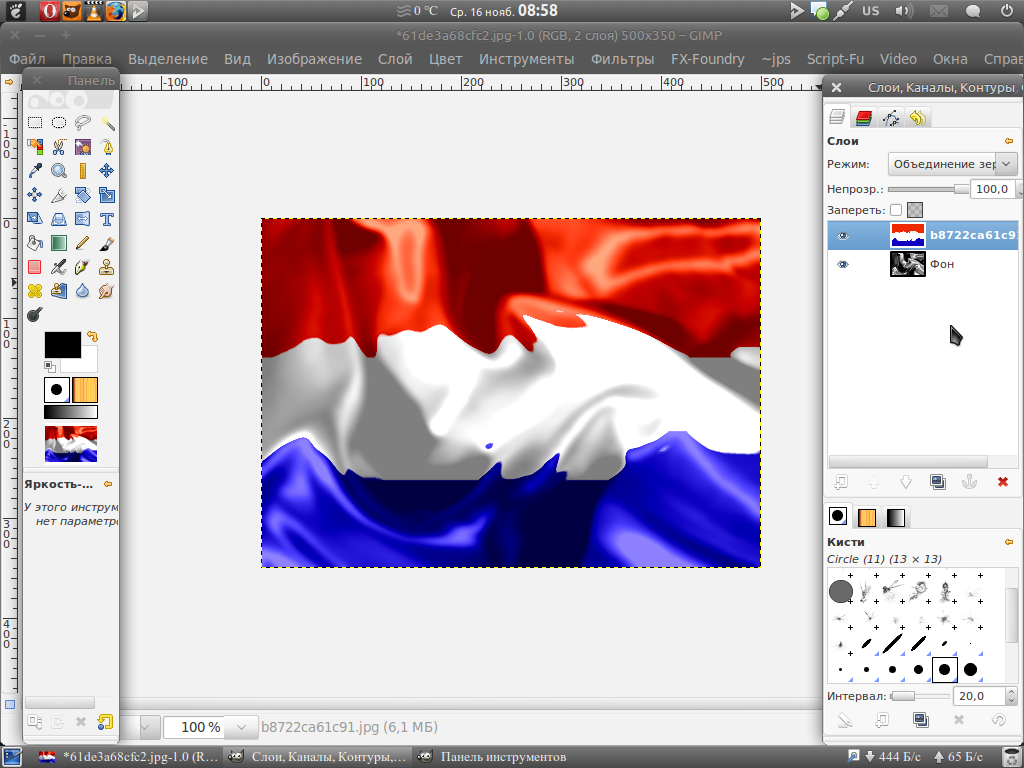Select the Zoom magnifier tool
Image resolution: width=1024 pixels, height=768 pixels.
pyautogui.click(x=59, y=171)
